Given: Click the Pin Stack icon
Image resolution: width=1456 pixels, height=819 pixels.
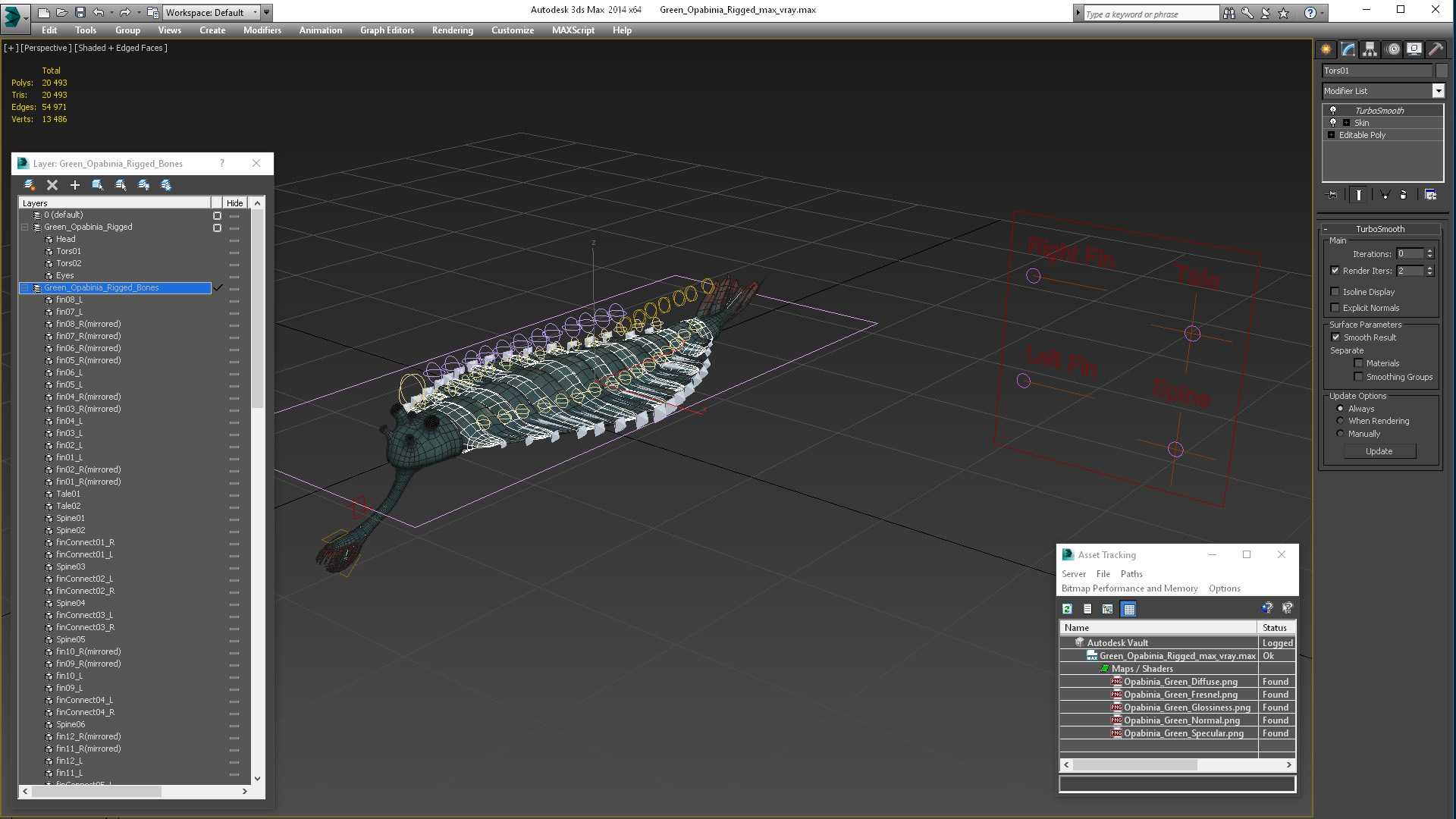Looking at the screenshot, I should 1332,195.
